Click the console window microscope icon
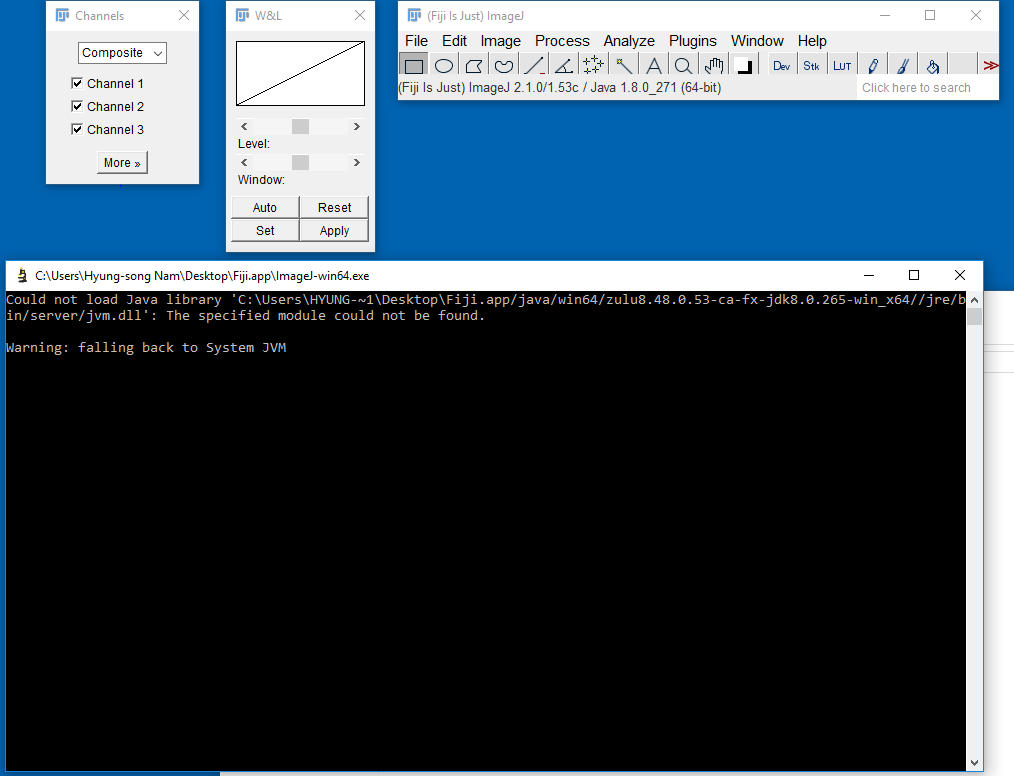The height and width of the screenshot is (776, 1014). [x=22, y=275]
